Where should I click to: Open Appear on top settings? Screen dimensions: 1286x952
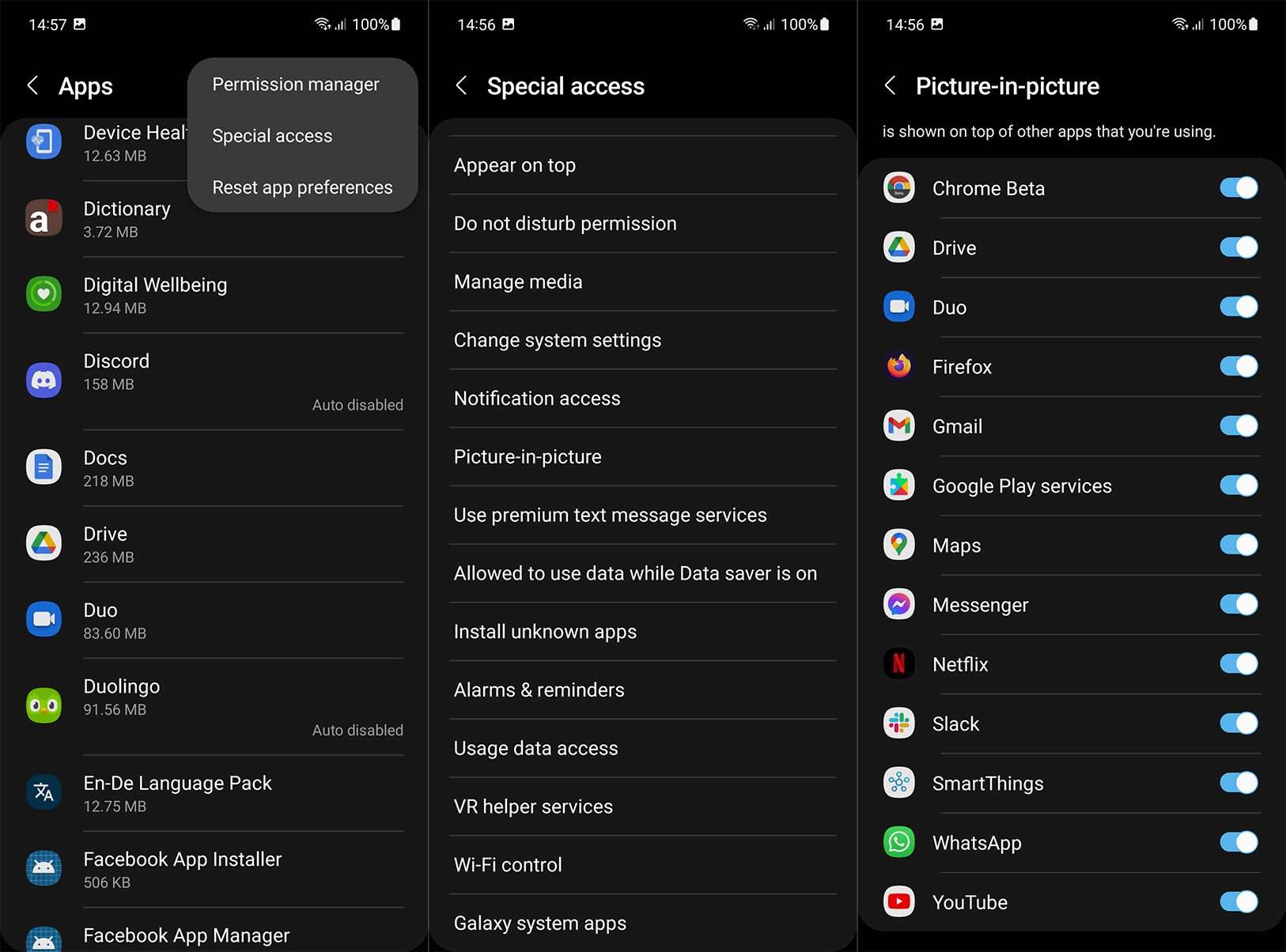pos(643,165)
